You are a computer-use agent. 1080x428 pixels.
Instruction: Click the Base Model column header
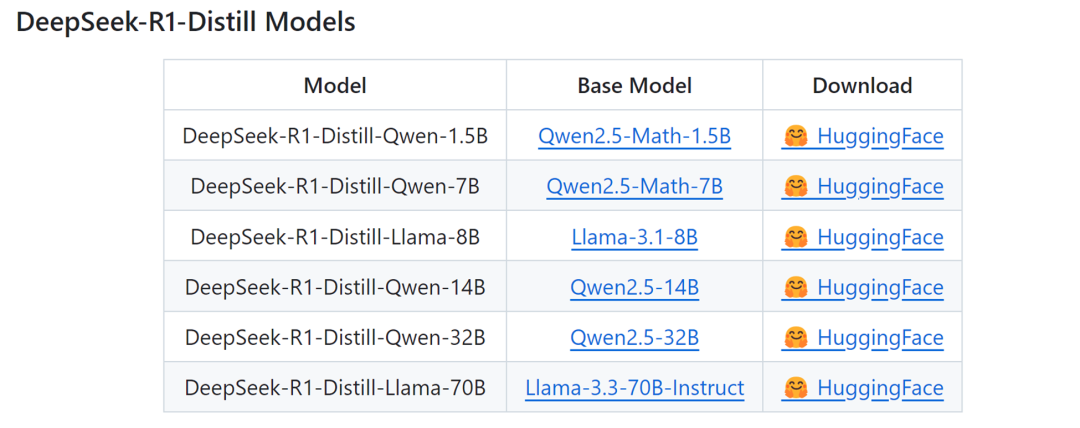pos(634,85)
